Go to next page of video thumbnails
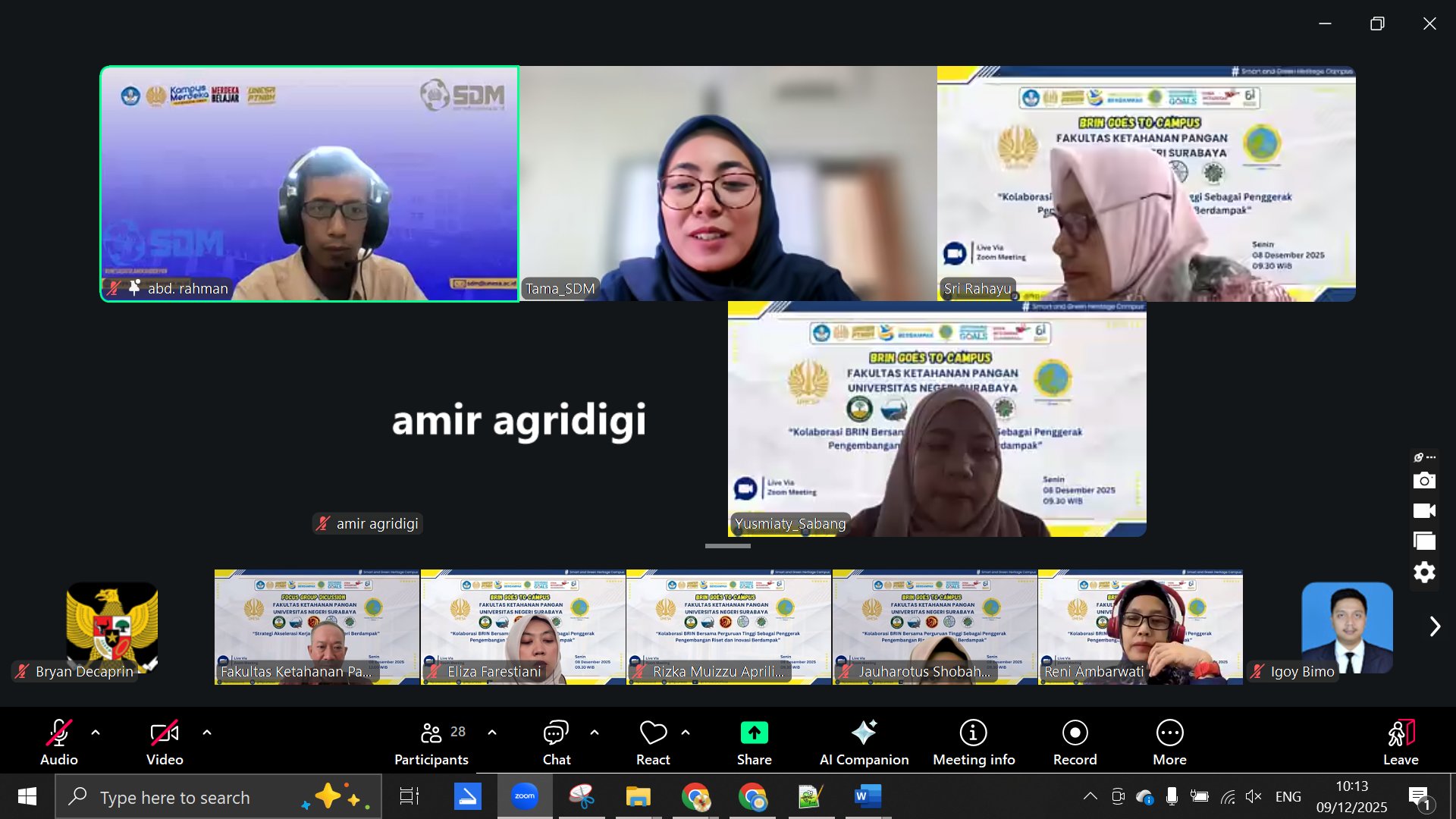Image resolution: width=1456 pixels, height=819 pixels. coord(1434,626)
